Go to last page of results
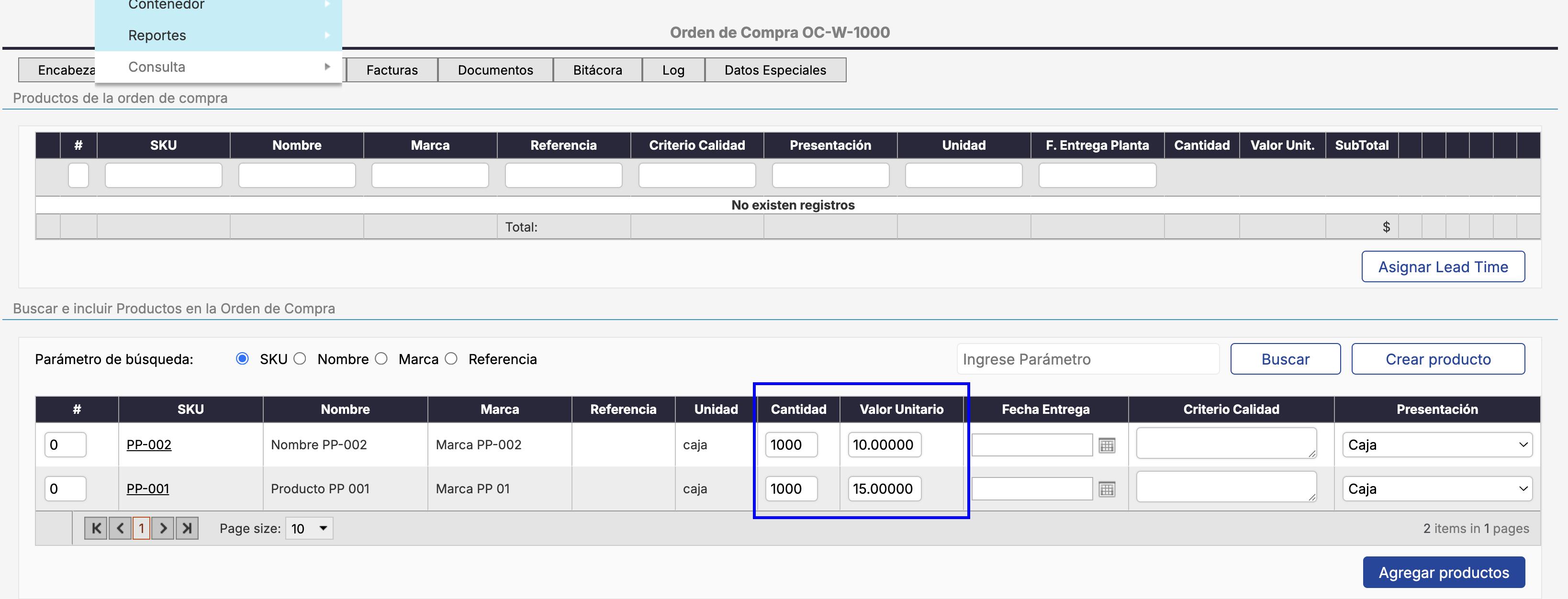The width and height of the screenshot is (1568, 599). point(187,528)
